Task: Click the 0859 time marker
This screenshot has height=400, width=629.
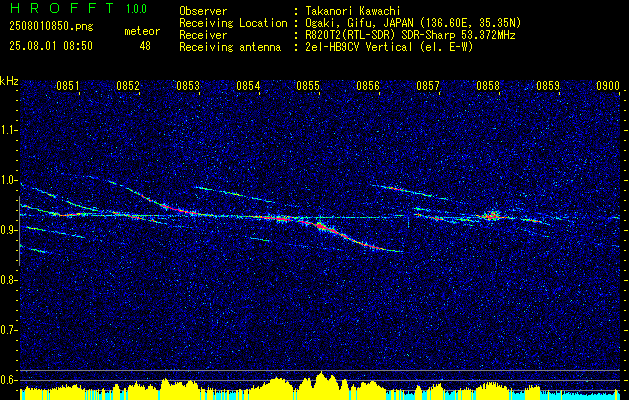Action: tap(548, 86)
